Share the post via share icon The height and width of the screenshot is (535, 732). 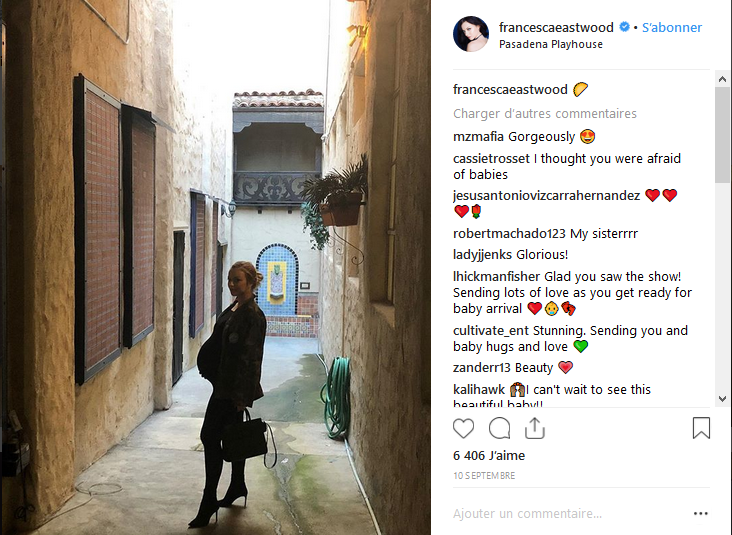(535, 428)
